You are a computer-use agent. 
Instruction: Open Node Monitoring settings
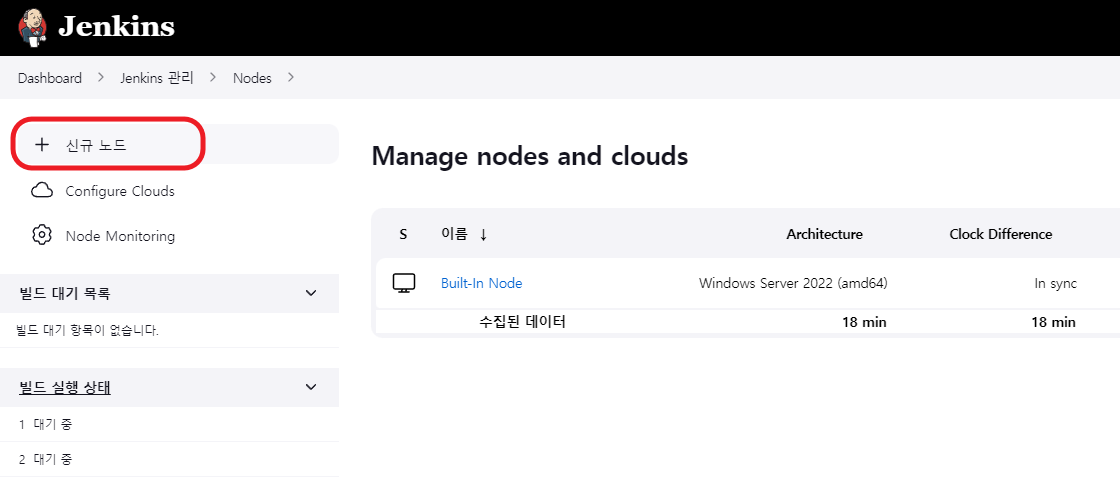[120, 236]
